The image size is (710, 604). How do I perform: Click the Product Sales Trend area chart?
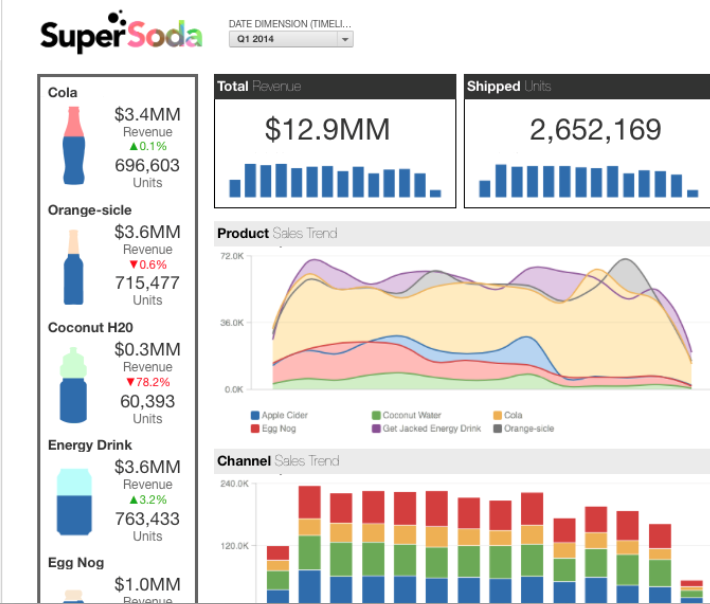click(x=482, y=324)
